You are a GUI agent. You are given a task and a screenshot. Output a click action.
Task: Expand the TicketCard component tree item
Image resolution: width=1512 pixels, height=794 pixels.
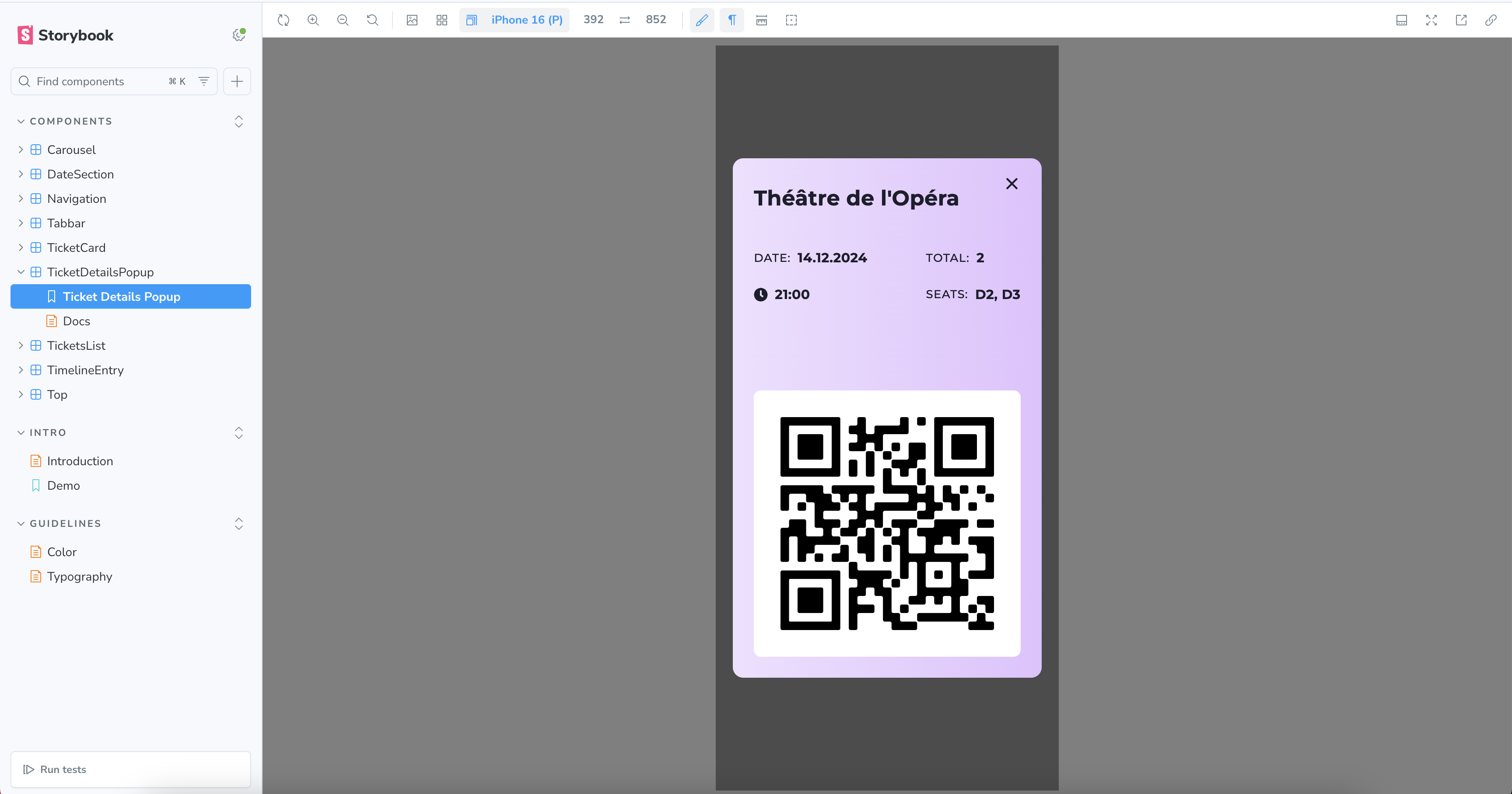(x=21, y=247)
